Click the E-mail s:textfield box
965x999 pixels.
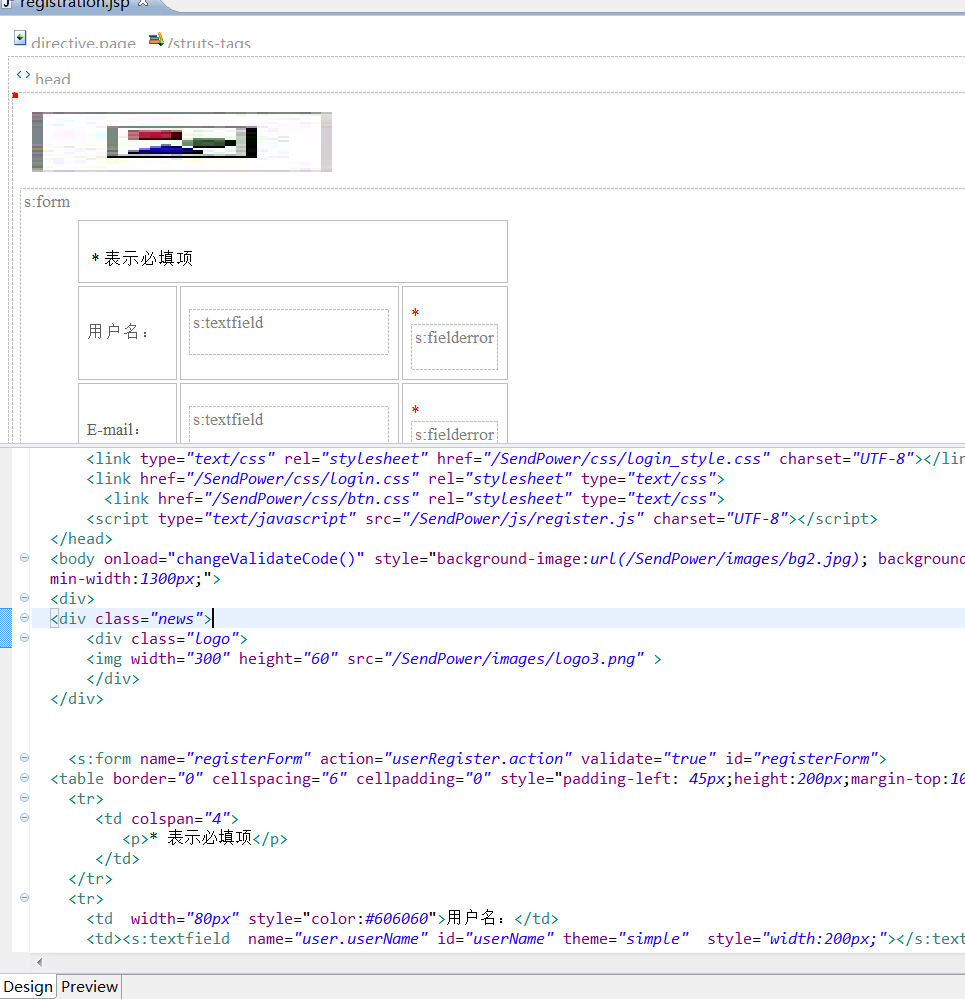click(x=289, y=424)
